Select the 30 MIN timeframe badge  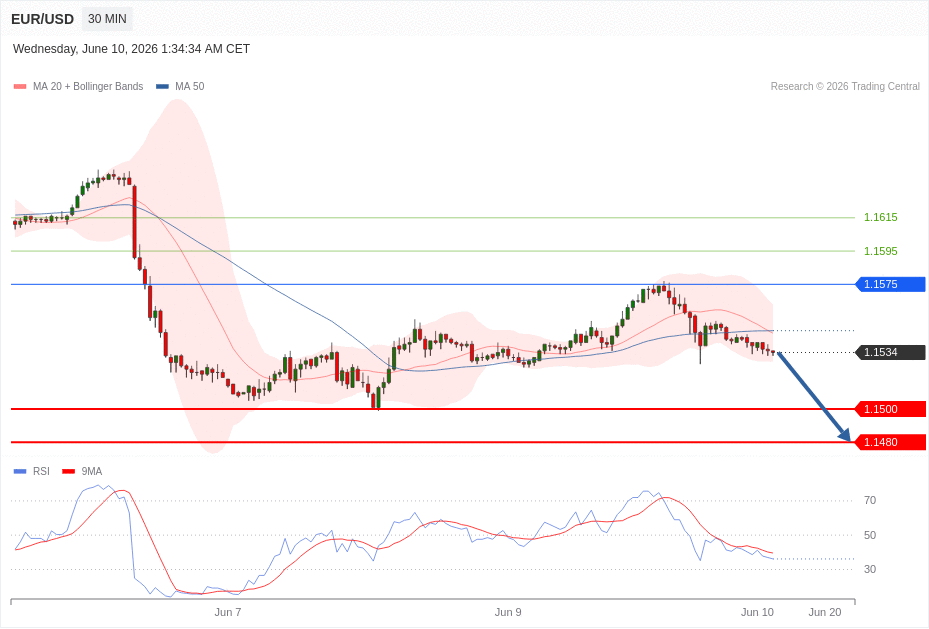click(x=107, y=19)
